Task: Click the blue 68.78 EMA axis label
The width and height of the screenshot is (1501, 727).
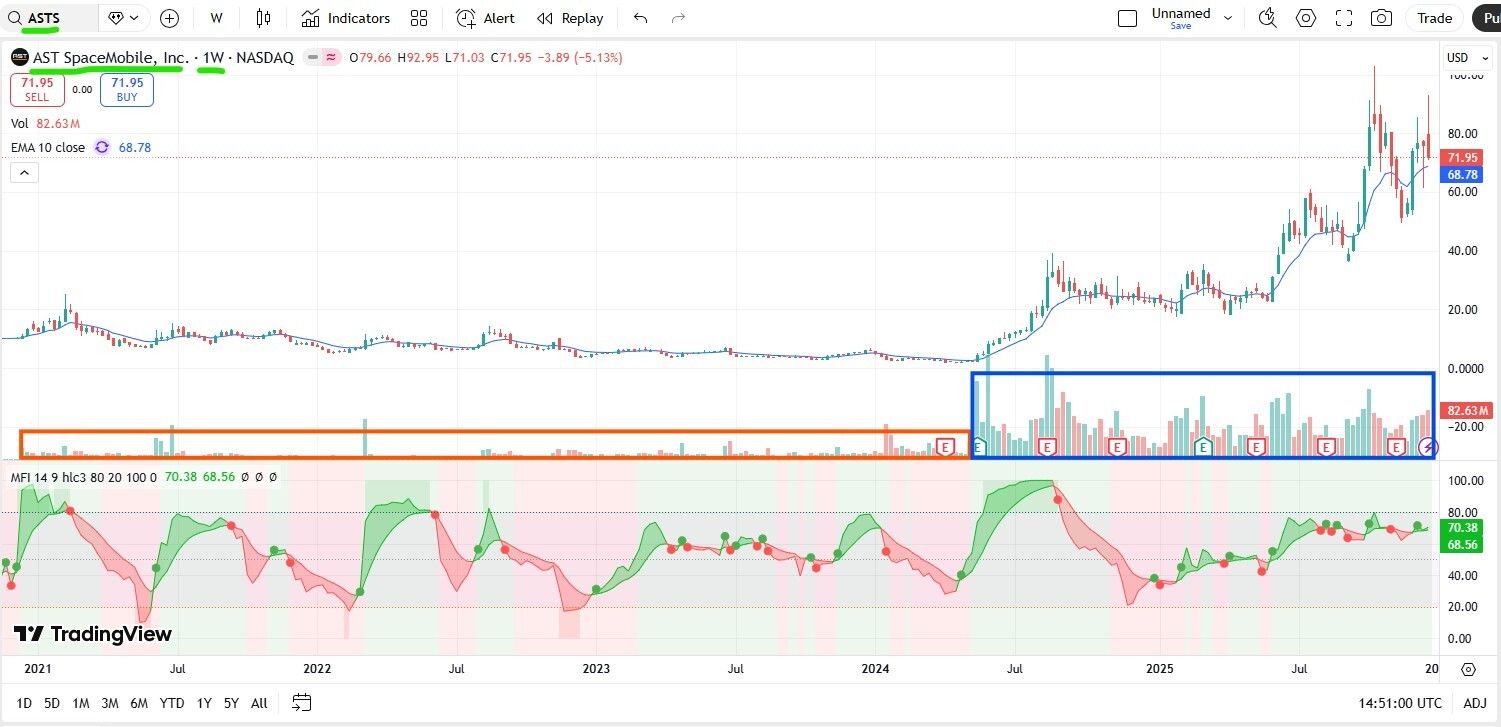Action: 1464,174
